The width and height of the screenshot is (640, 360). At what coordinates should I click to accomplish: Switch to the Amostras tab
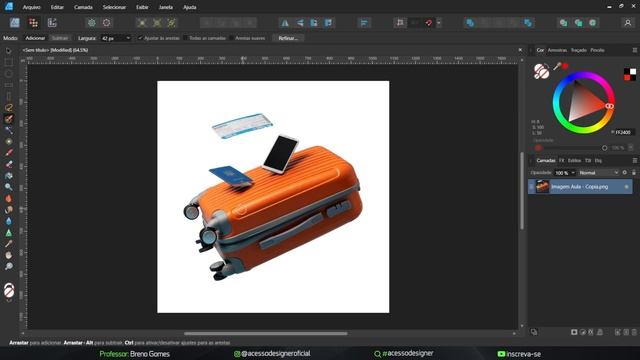[557, 50]
